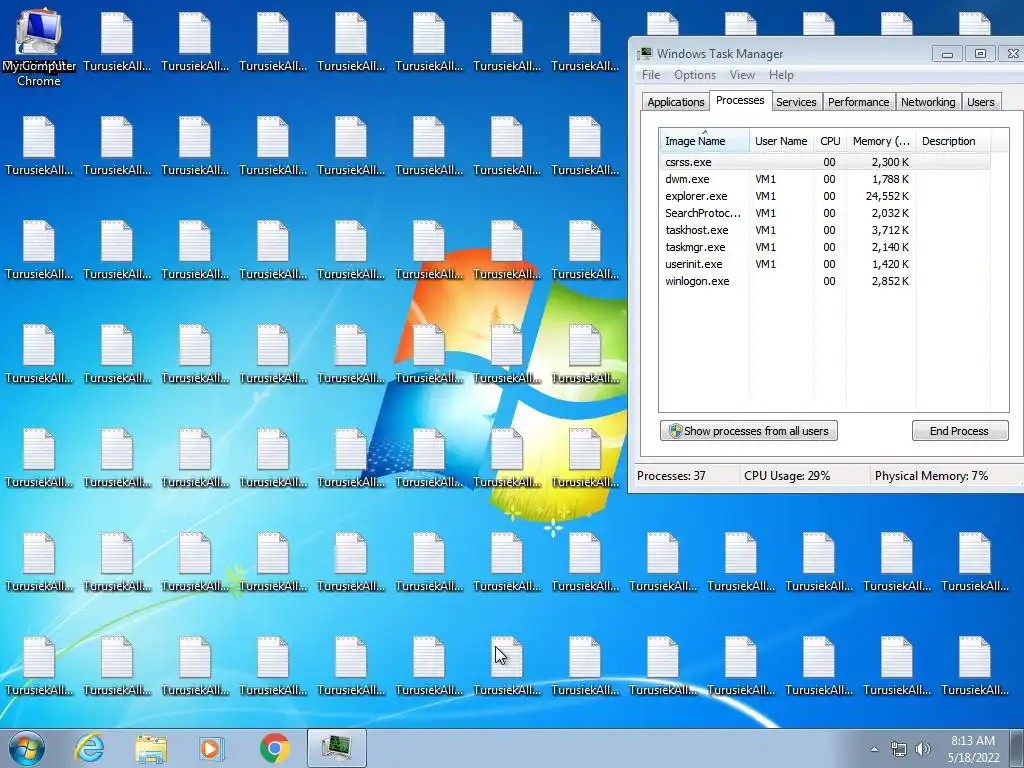Image resolution: width=1024 pixels, height=768 pixels.
Task: Maximize the Task Manager window
Action: tap(980, 54)
